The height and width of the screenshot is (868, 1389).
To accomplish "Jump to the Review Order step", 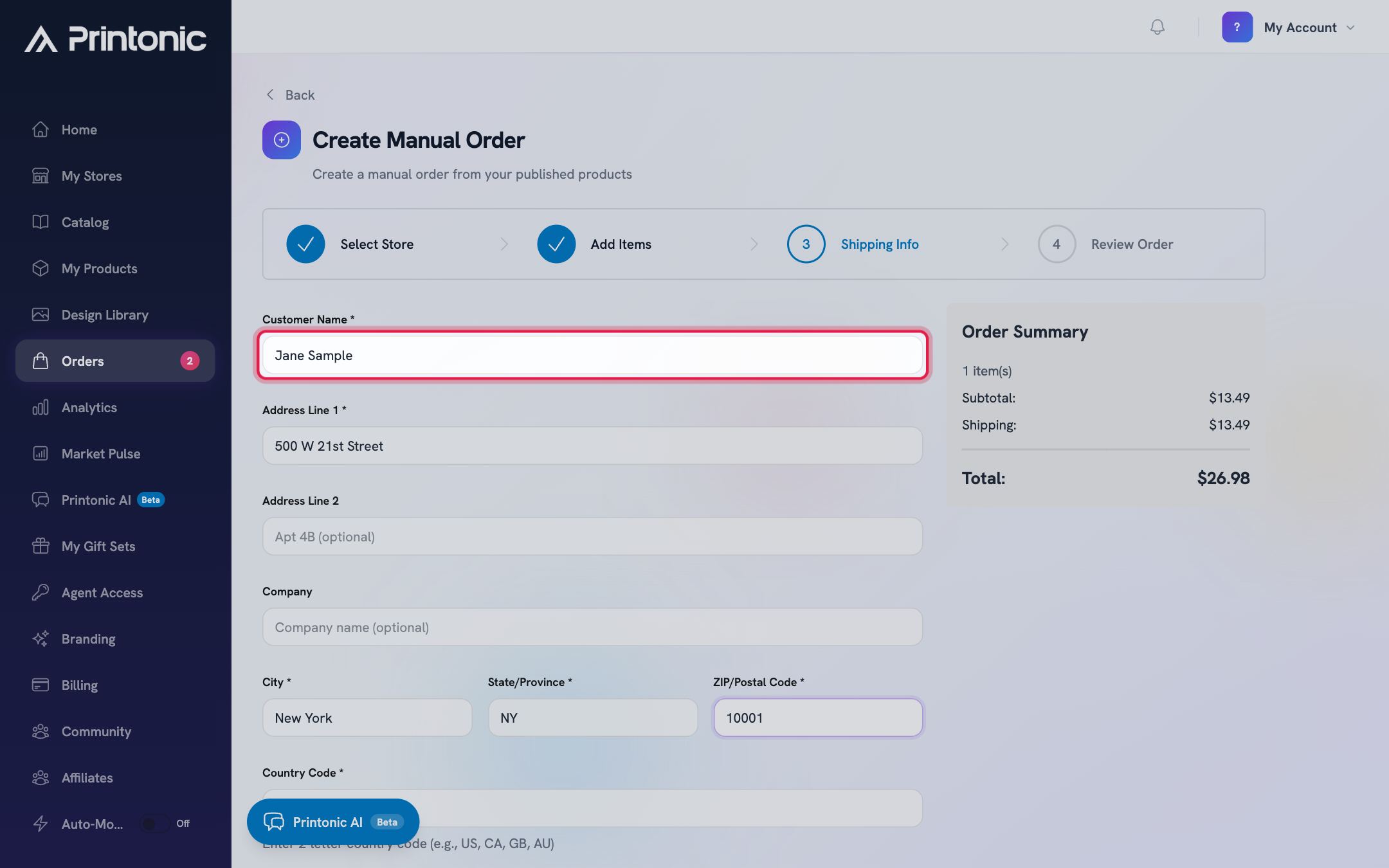I will click(x=1105, y=244).
